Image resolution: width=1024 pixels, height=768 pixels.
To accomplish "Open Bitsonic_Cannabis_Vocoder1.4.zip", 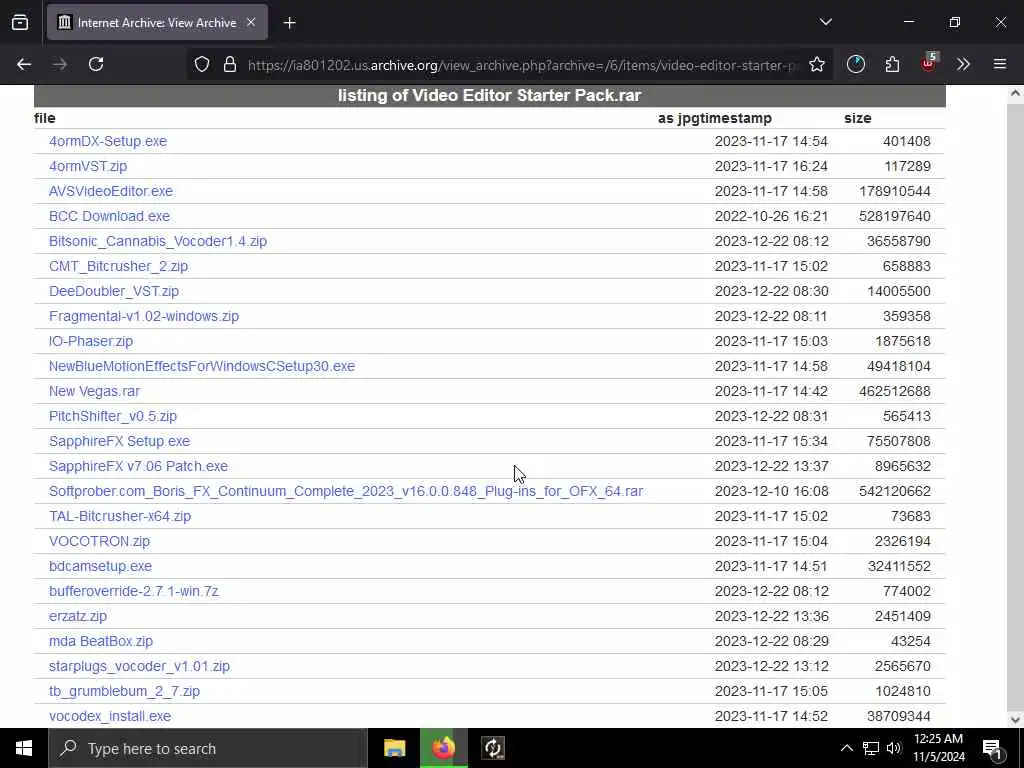I will click(158, 241).
